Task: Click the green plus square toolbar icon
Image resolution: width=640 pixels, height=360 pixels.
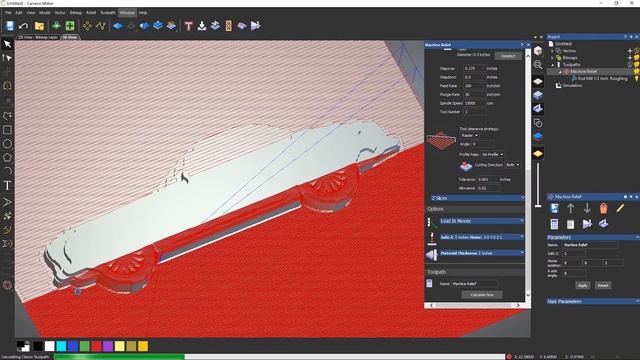Action: (70, 26)
